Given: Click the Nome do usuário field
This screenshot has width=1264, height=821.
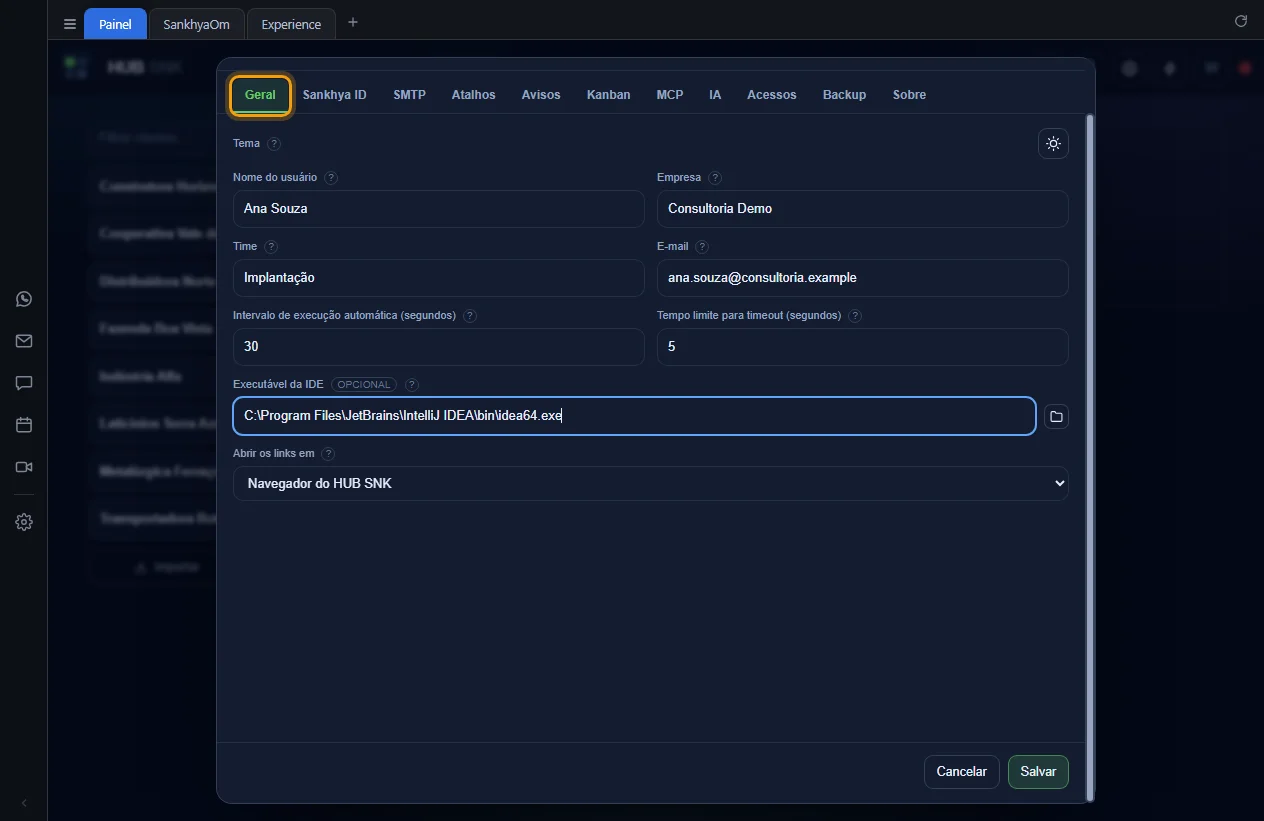Looking at the screenshot, I should pos(439,209).
